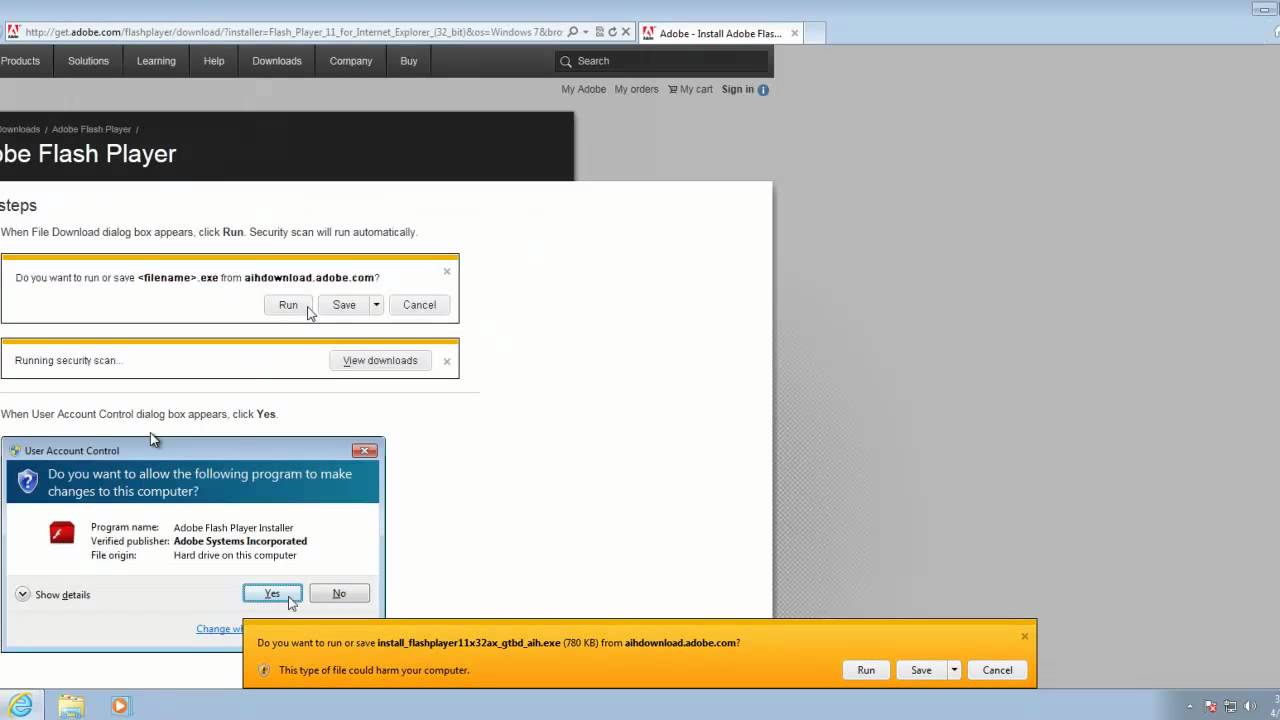Click the User Account Control shield icon
1280x720 pixels.
(x=28, y=482)
